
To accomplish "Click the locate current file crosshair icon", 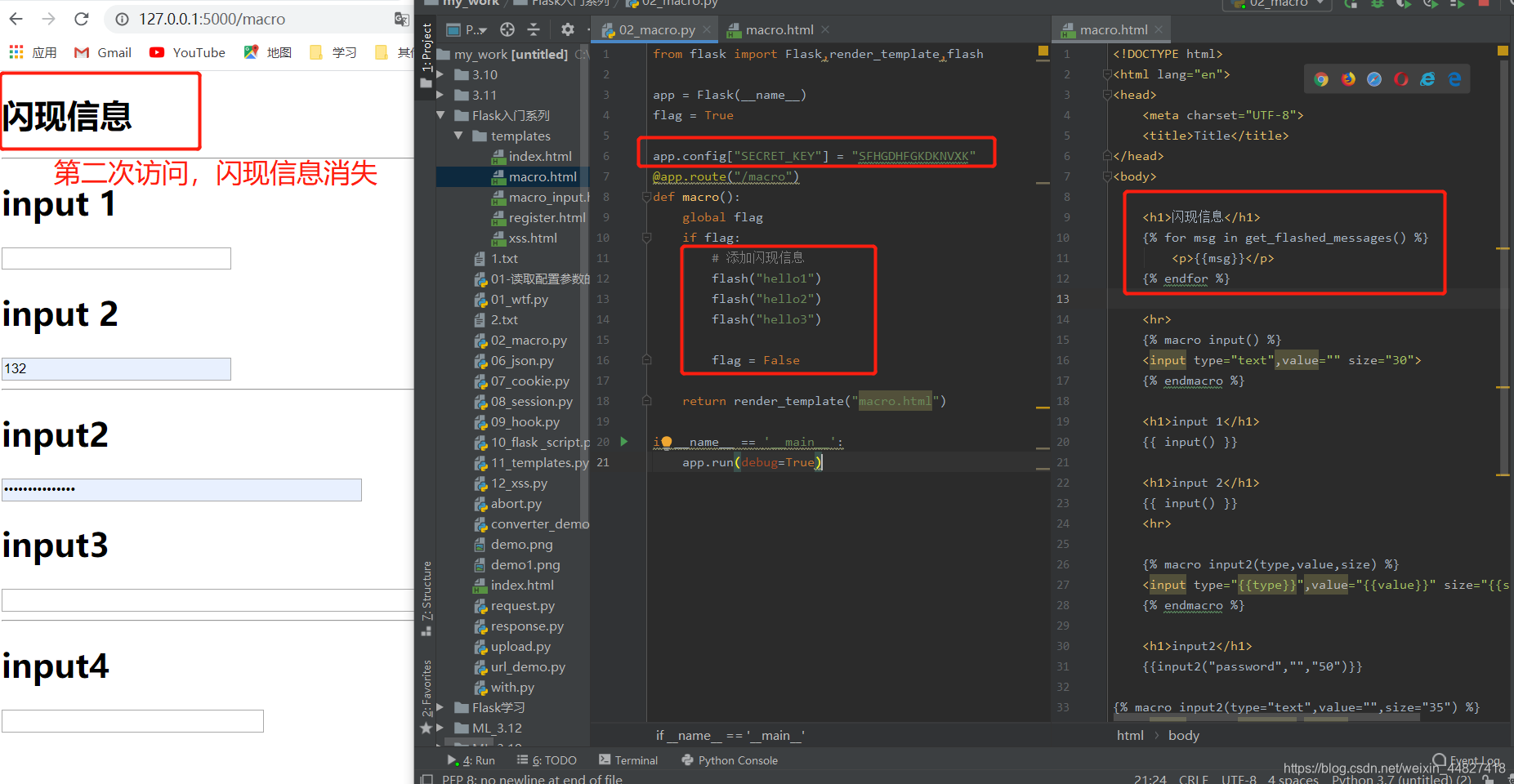I will [507, 30].
